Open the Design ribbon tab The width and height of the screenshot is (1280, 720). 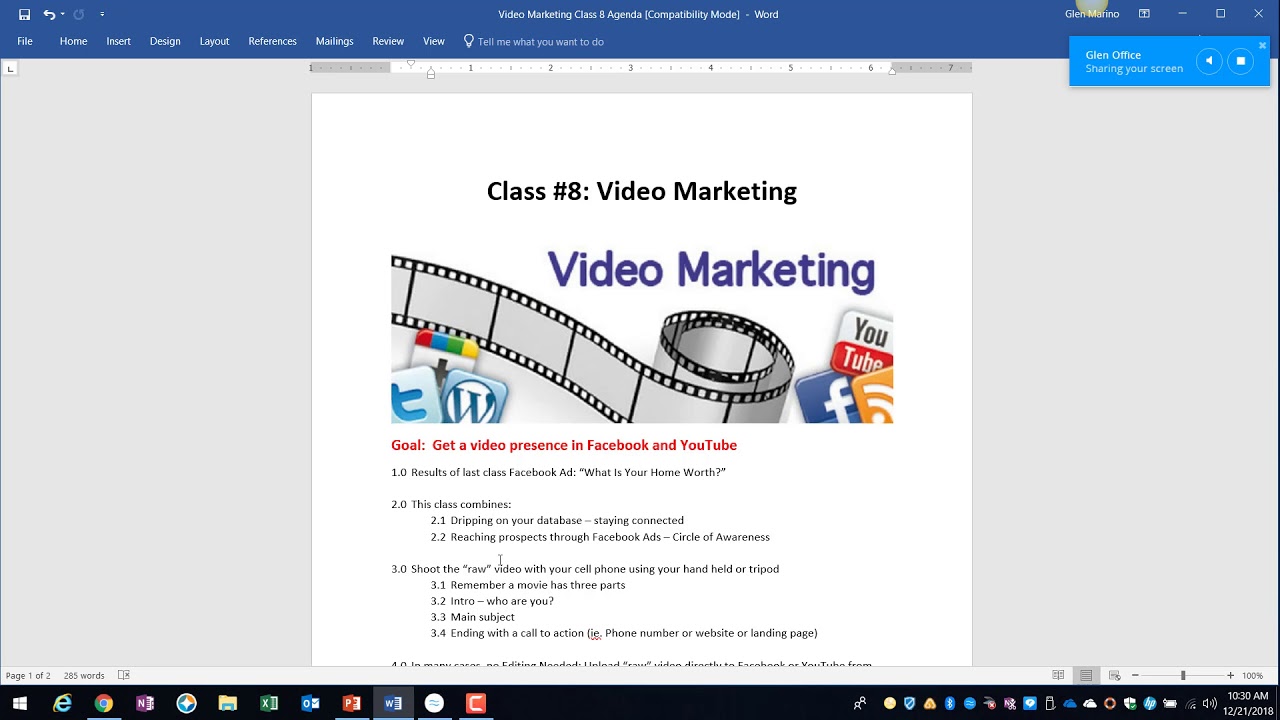coord(165,41)
